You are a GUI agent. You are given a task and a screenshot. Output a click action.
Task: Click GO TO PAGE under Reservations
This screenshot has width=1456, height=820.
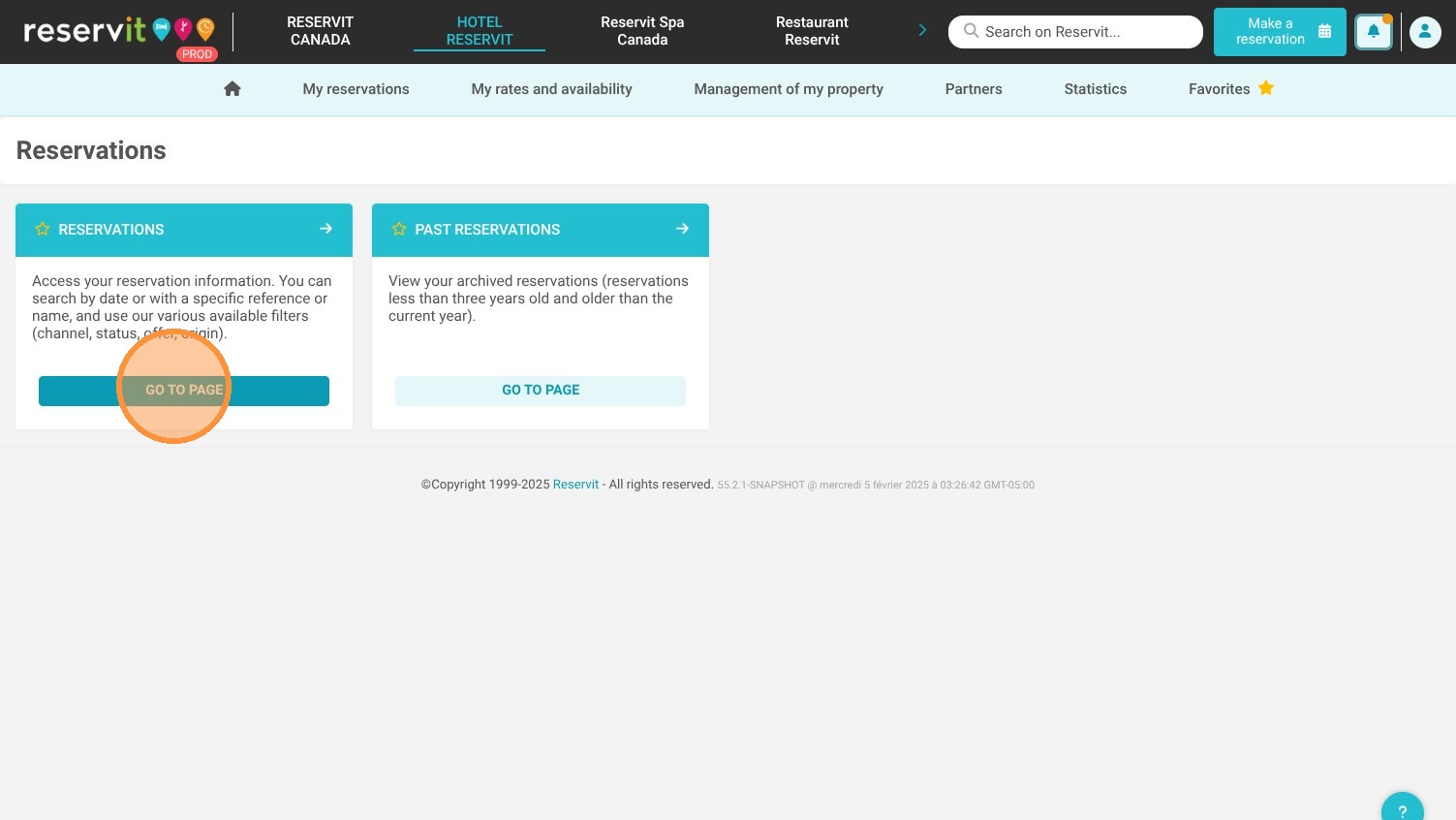coord(184,391)
